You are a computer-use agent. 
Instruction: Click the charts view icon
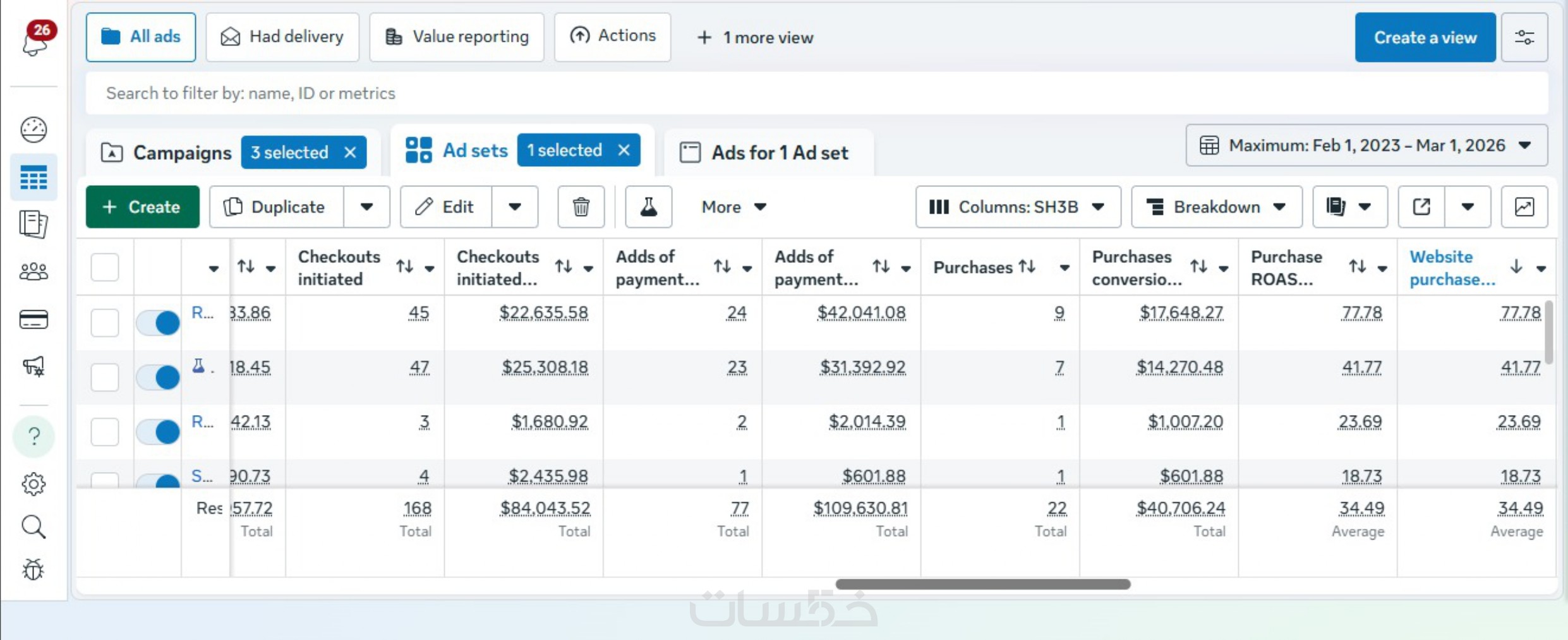tap(1524, 207)
